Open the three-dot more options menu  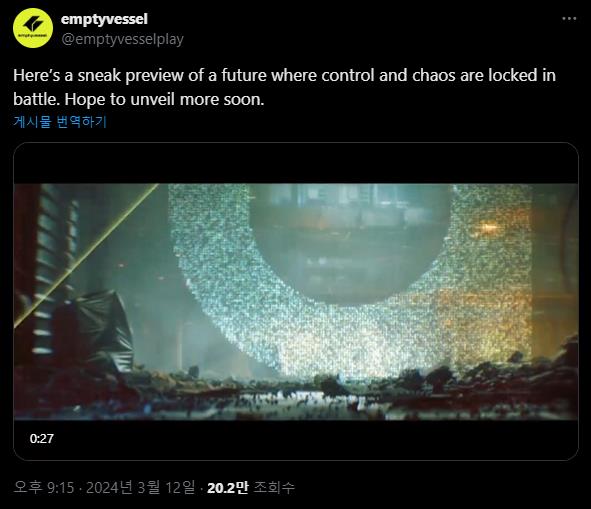[x=569, y=18]
